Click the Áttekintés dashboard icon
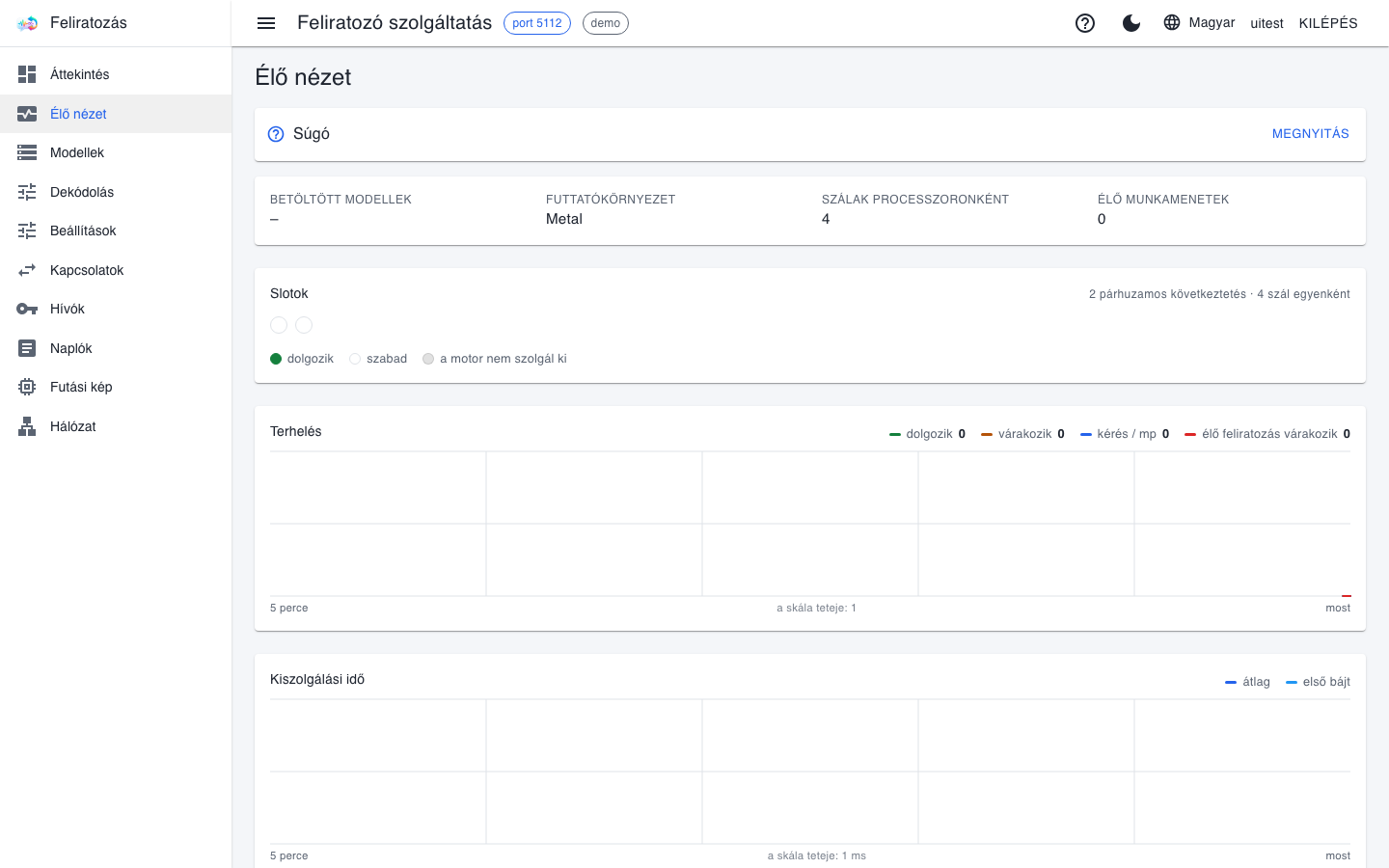Screen dimensions: 1389x868 pyautogui.click(x=27, y=74)
